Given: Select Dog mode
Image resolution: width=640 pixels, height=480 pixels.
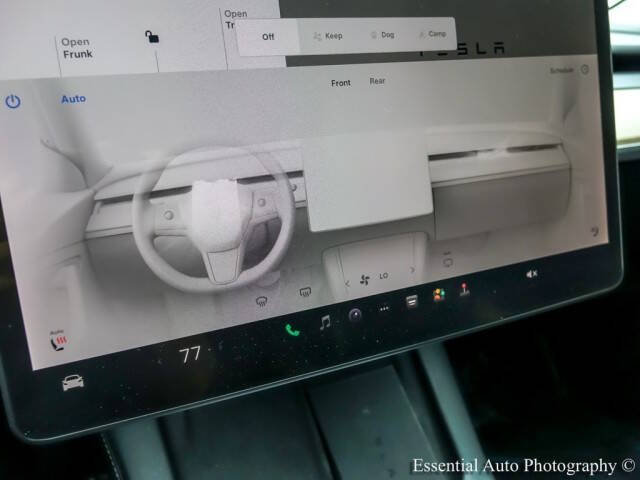Looking at the screenshot, I should point(382,35).
